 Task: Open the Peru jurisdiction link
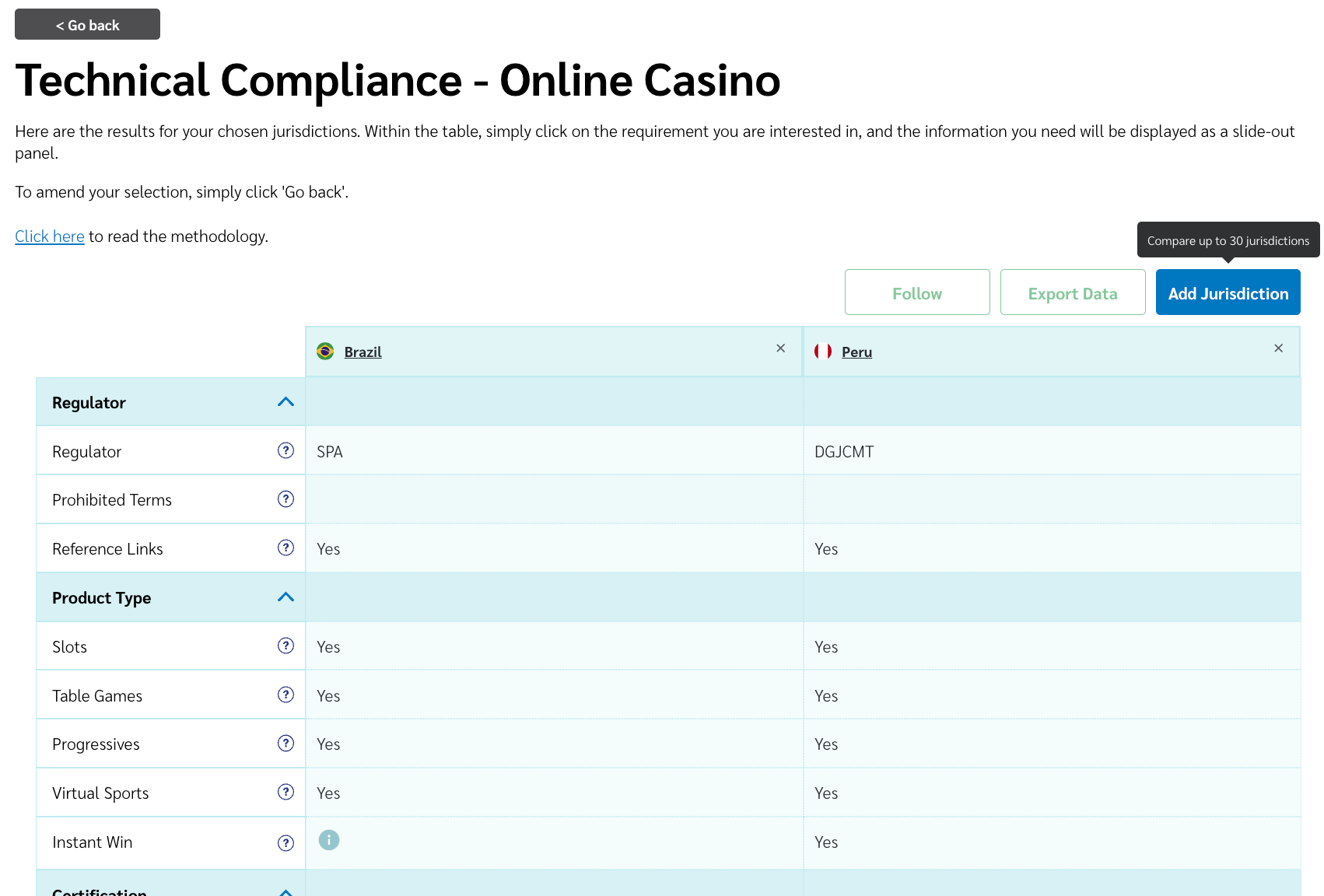(856, 352)
